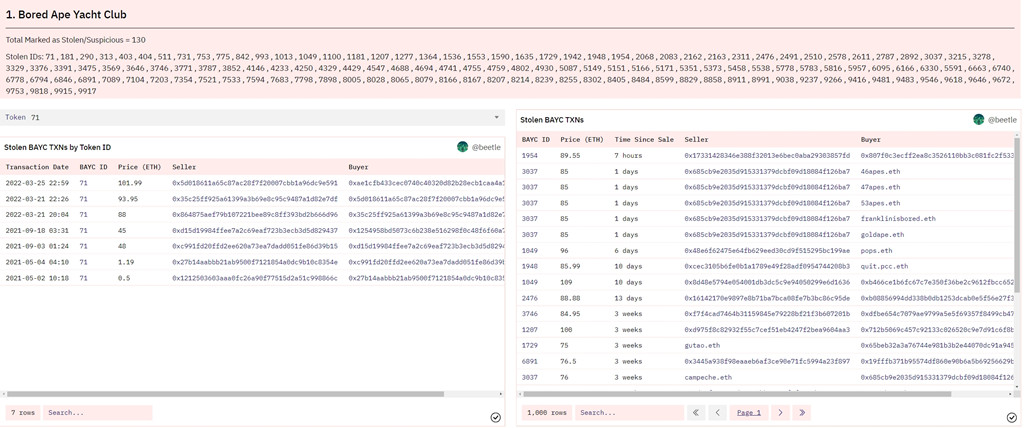Click checkmark status icon below the 7 rows table
1024x428 pixels.
[x=495, y=417]
